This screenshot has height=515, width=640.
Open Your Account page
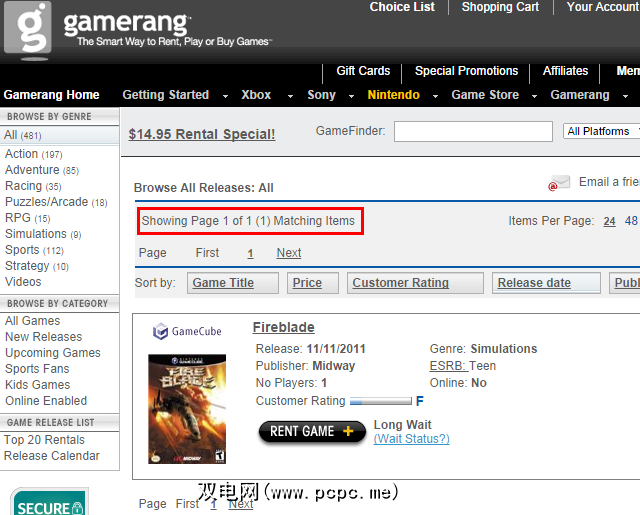[603, 7]
